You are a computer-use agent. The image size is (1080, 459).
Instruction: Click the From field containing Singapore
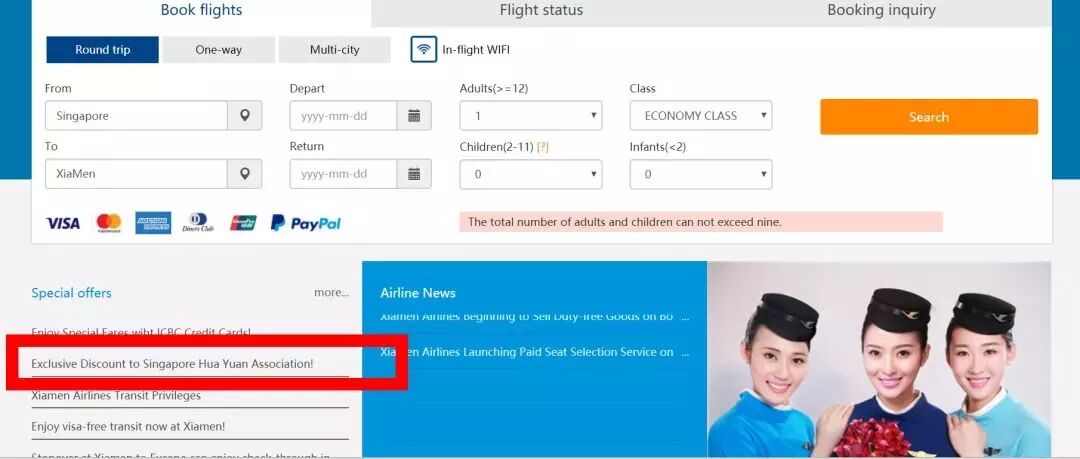(x=136, y=116)
